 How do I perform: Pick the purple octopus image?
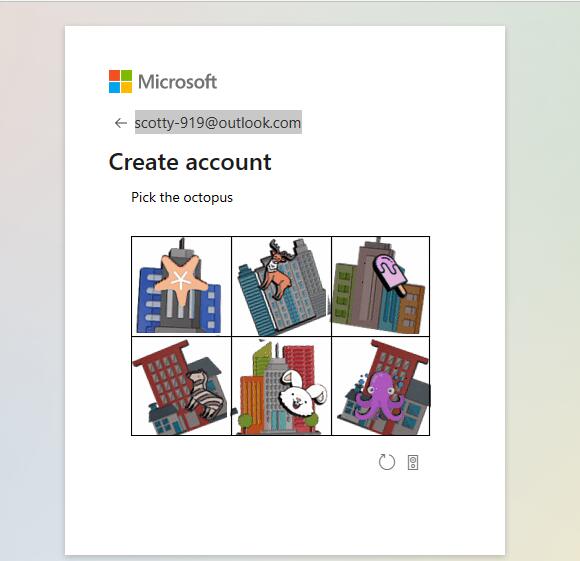tap(381, 386)
